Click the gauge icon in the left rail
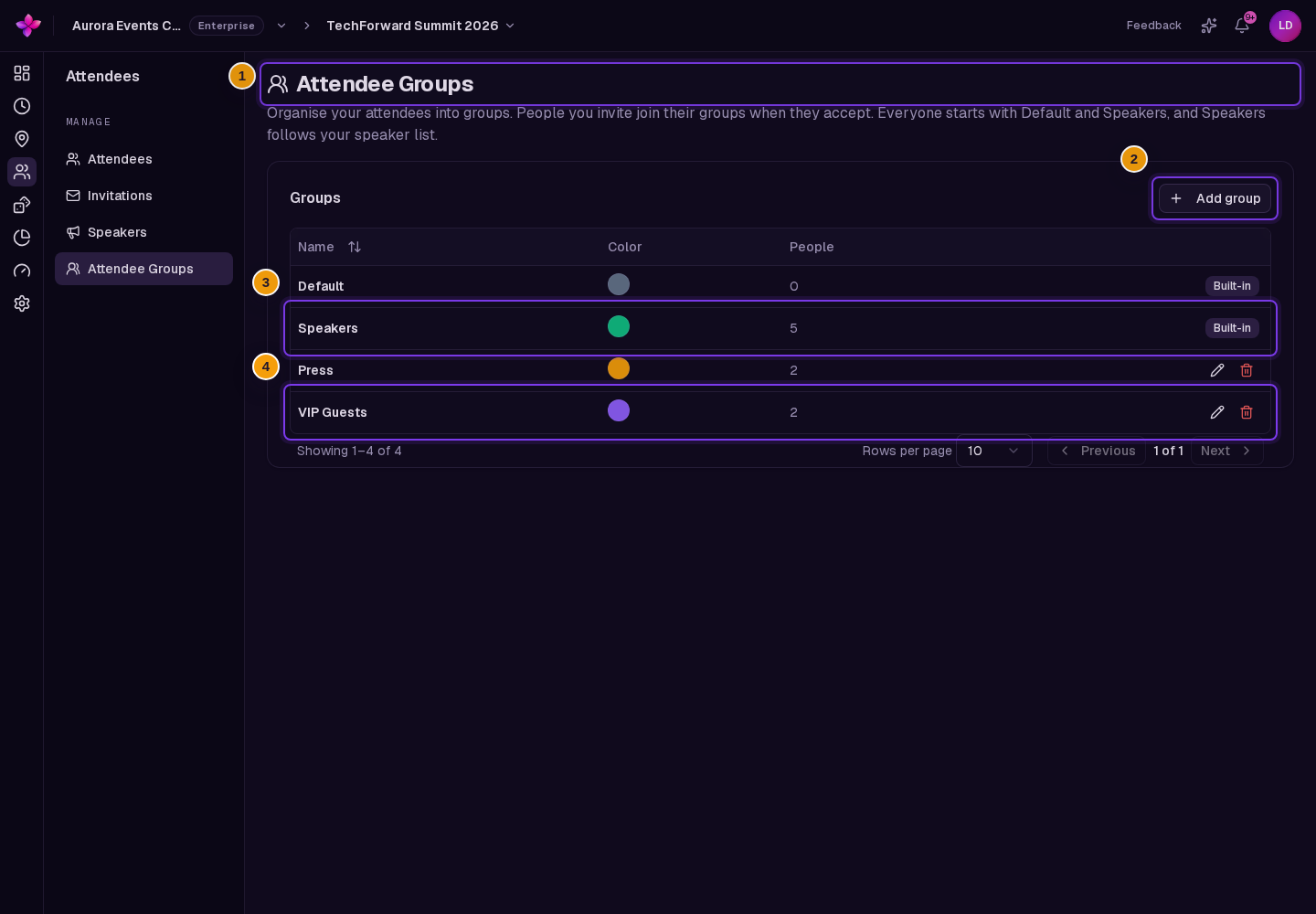The image size is (1316, 914). [x=22, y=271]
